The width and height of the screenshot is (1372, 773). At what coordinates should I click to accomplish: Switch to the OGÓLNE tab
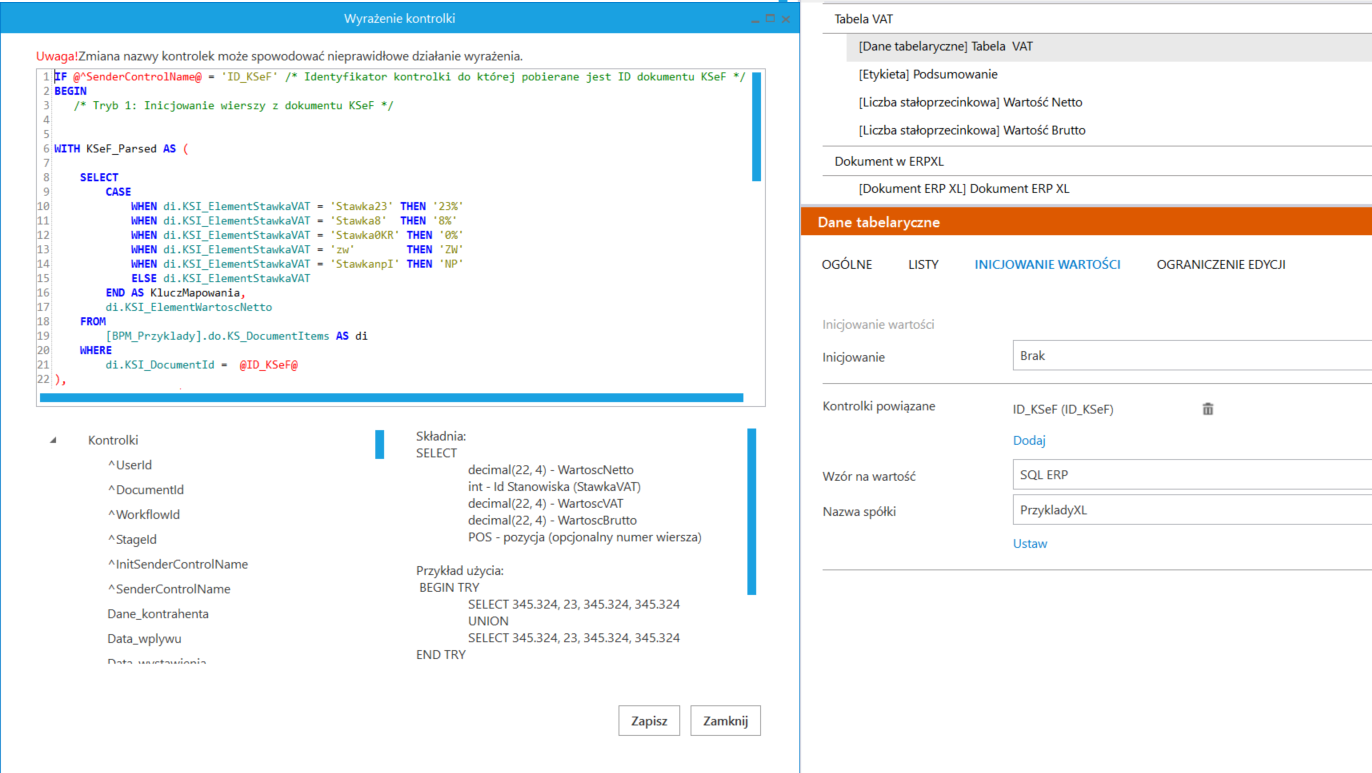pos(846,265)
